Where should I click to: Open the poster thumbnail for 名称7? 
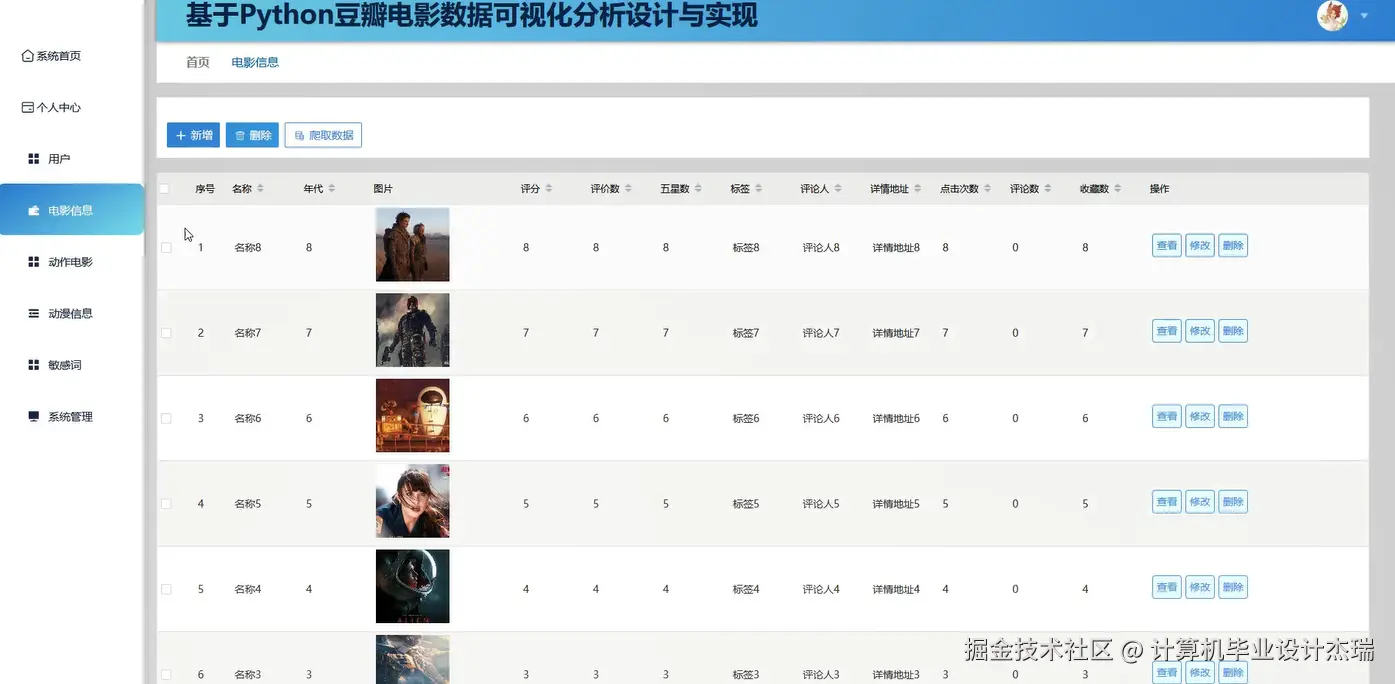pos(413,330)
